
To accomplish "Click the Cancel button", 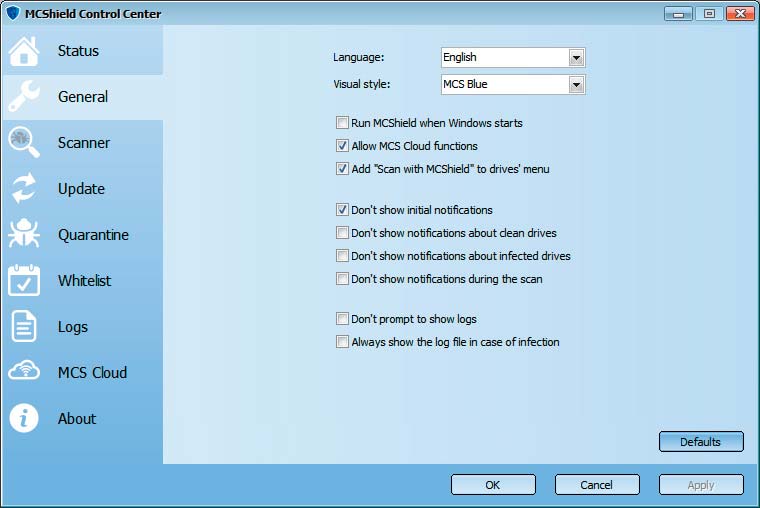I will point(597,485).
